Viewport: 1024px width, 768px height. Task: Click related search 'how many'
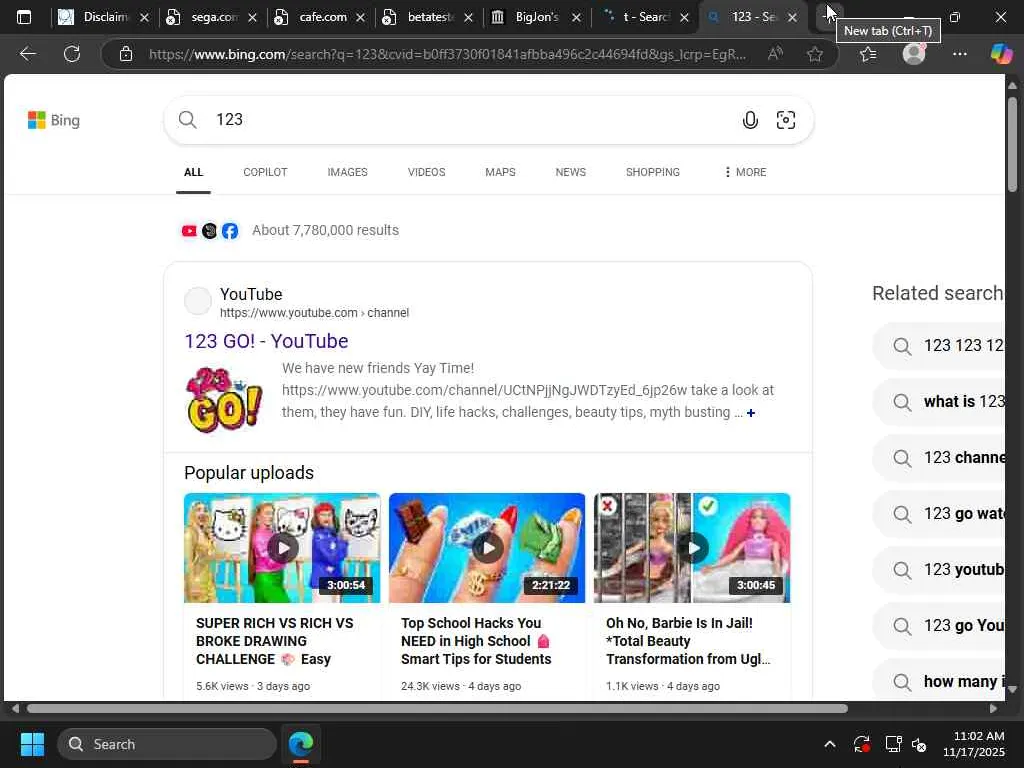(x=940, y=682)
